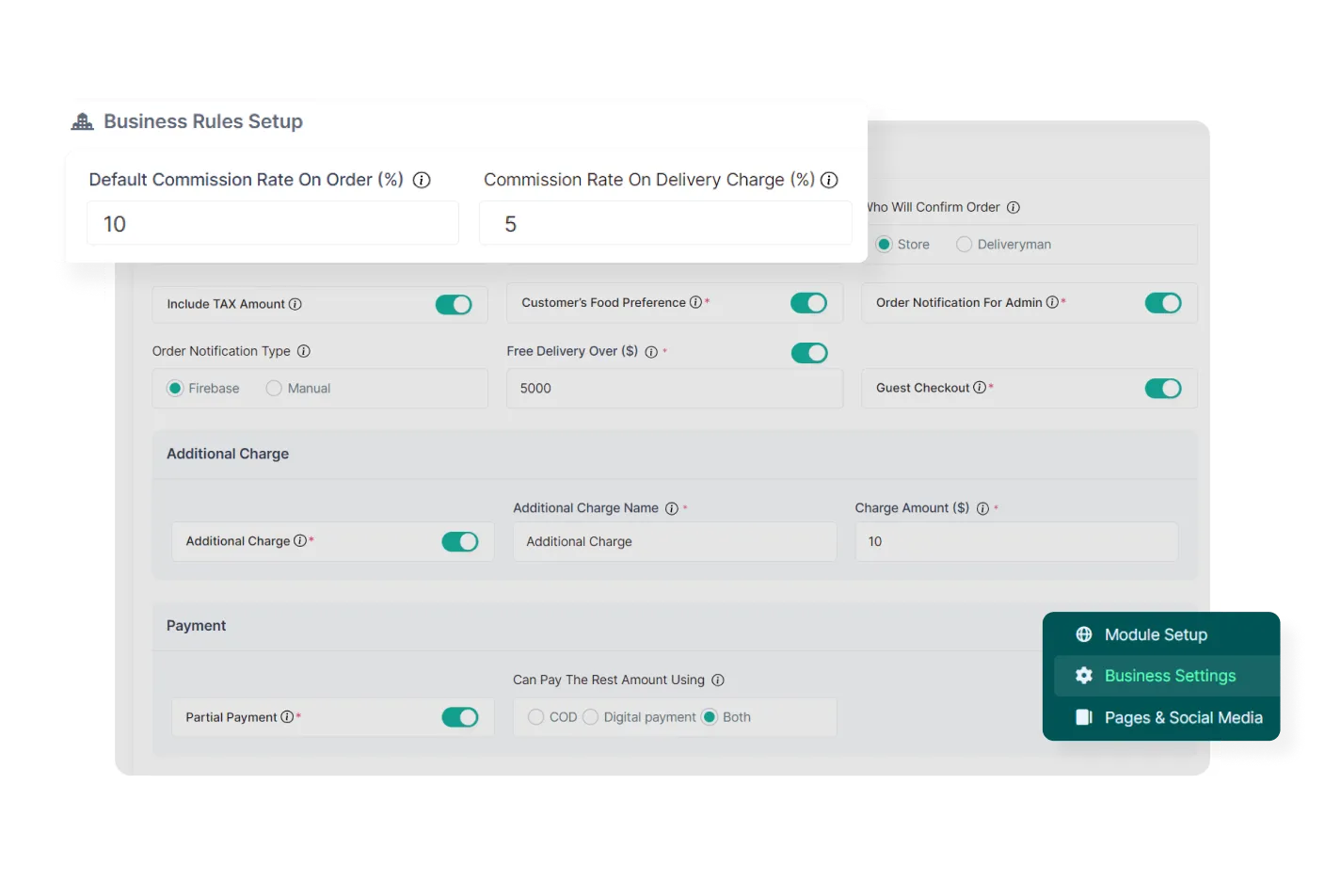Disable the Include TAX Amount toggle
This screenshot has height=896, width=1325.
(454, 304)
